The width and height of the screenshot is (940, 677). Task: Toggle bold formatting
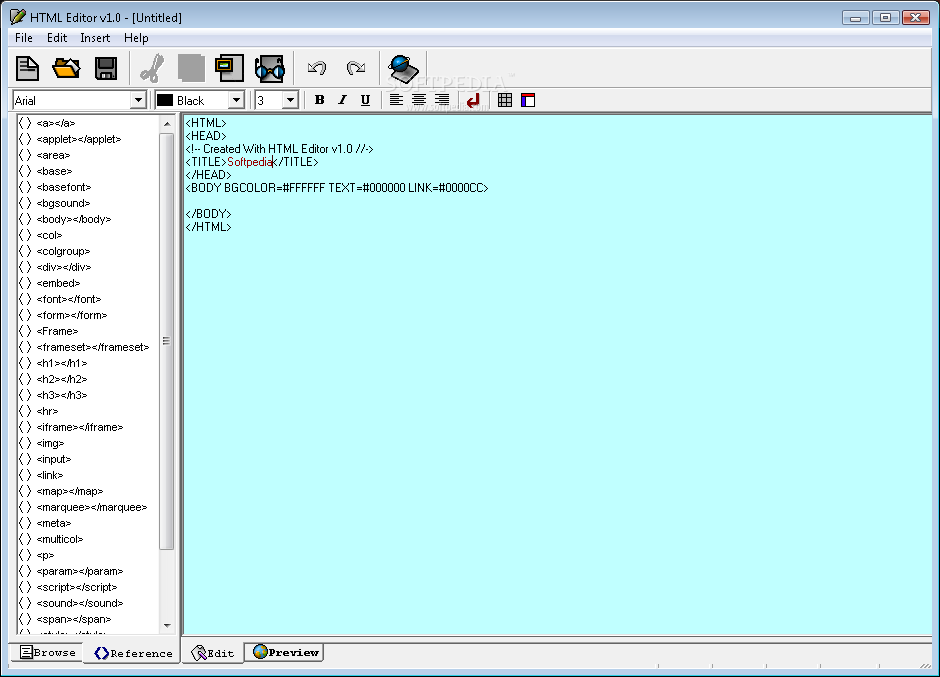[x=320, y=100]
